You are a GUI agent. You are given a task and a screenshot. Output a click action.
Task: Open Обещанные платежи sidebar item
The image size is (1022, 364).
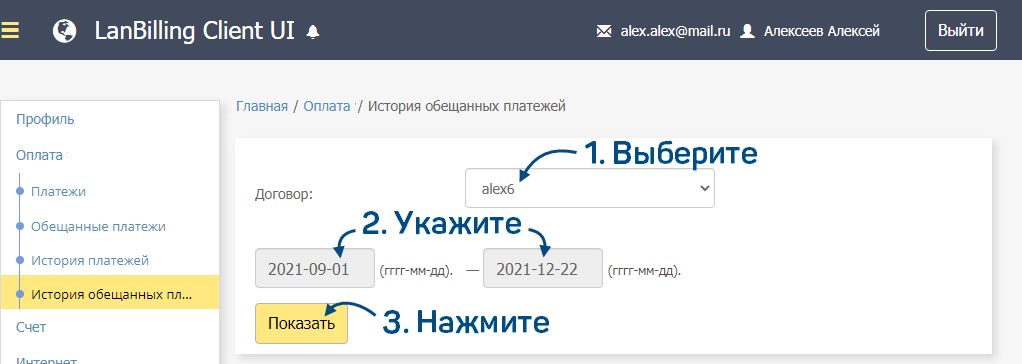98,226
